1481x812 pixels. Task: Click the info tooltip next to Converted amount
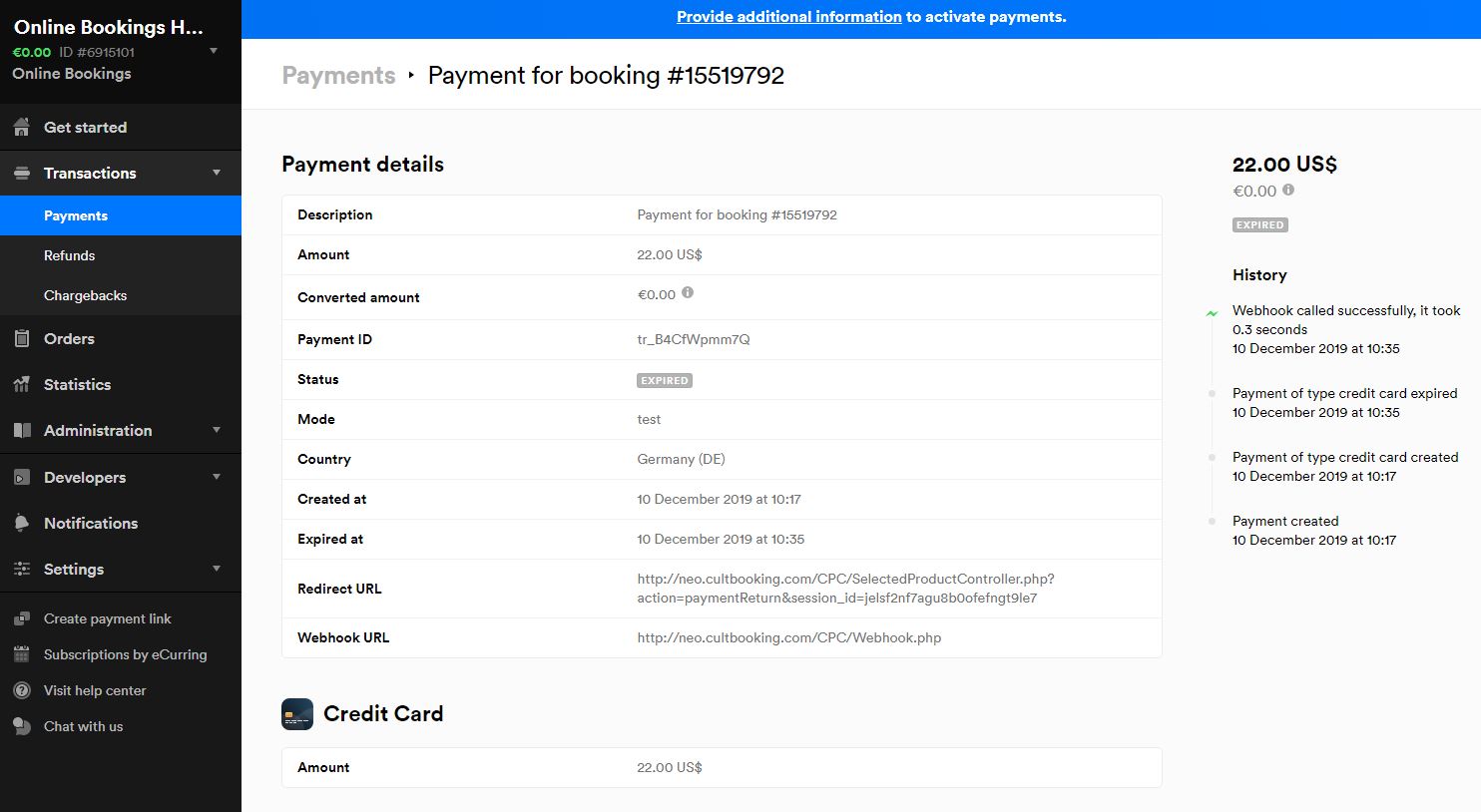click(x=688, y=294)
